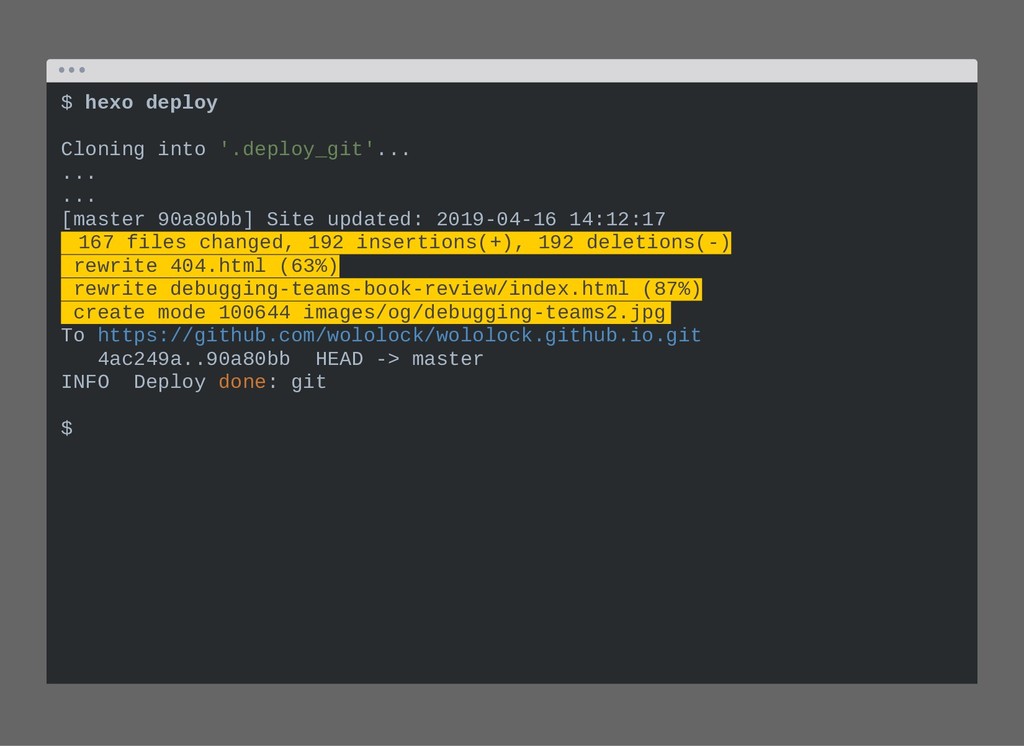This screenshot has height=746, width=1024.
Task: Click the gray window title bar
Action: coord(512,71)
